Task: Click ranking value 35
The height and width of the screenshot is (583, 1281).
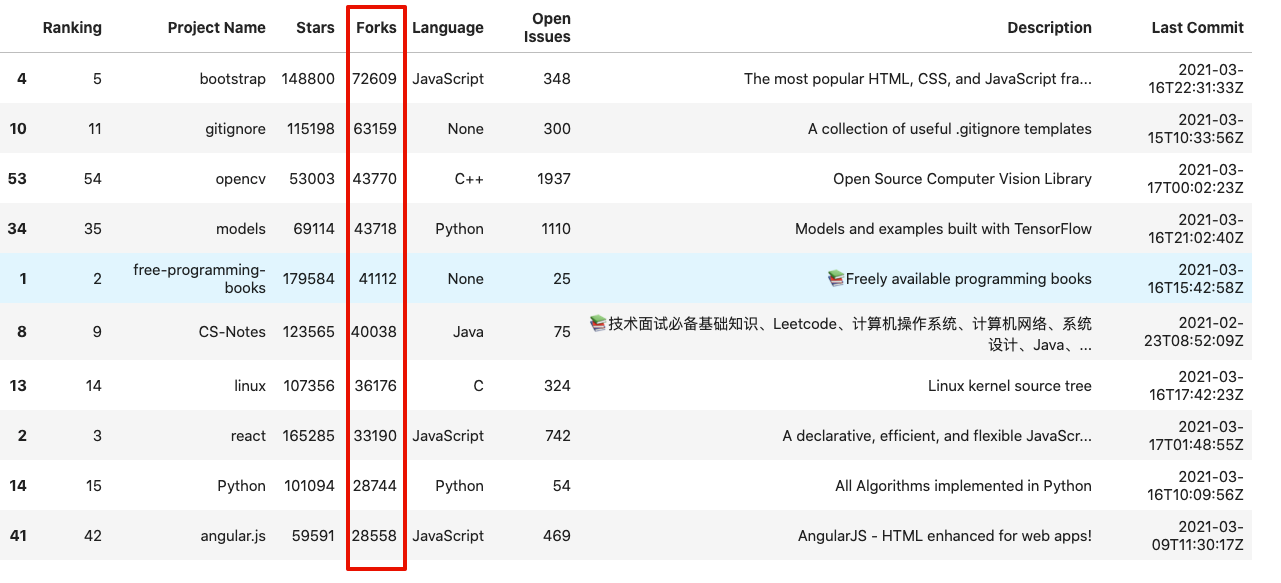Action: coord(93,229)
